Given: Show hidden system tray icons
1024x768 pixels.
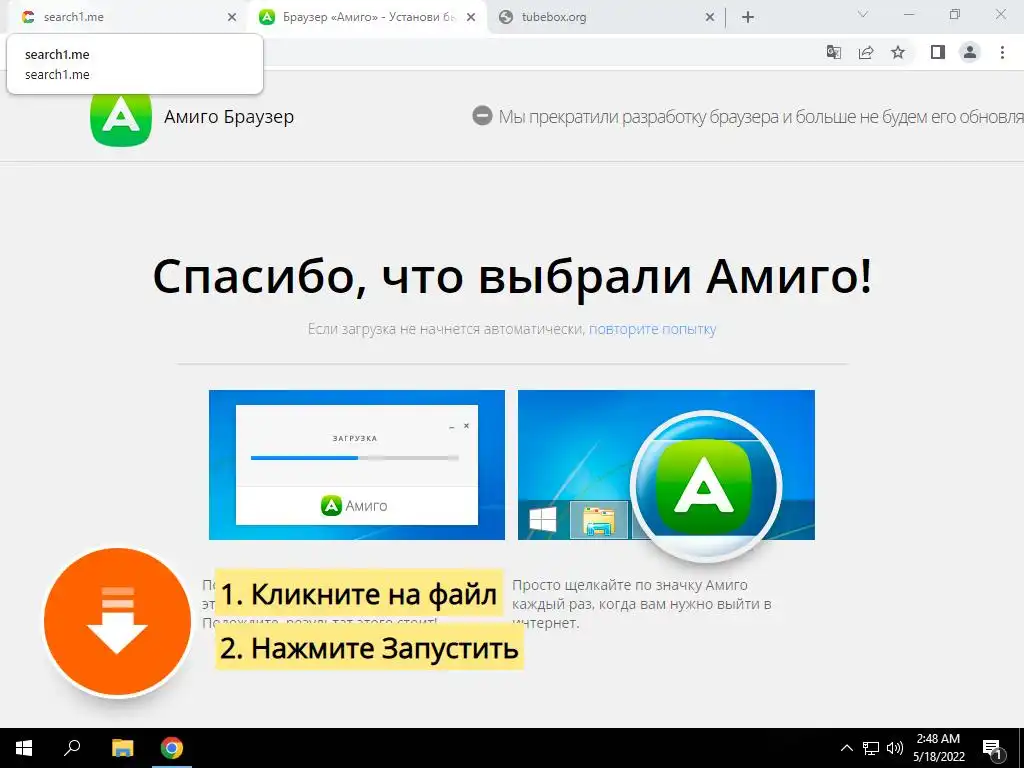Looking at the screenshot, I should coord(846,748).
